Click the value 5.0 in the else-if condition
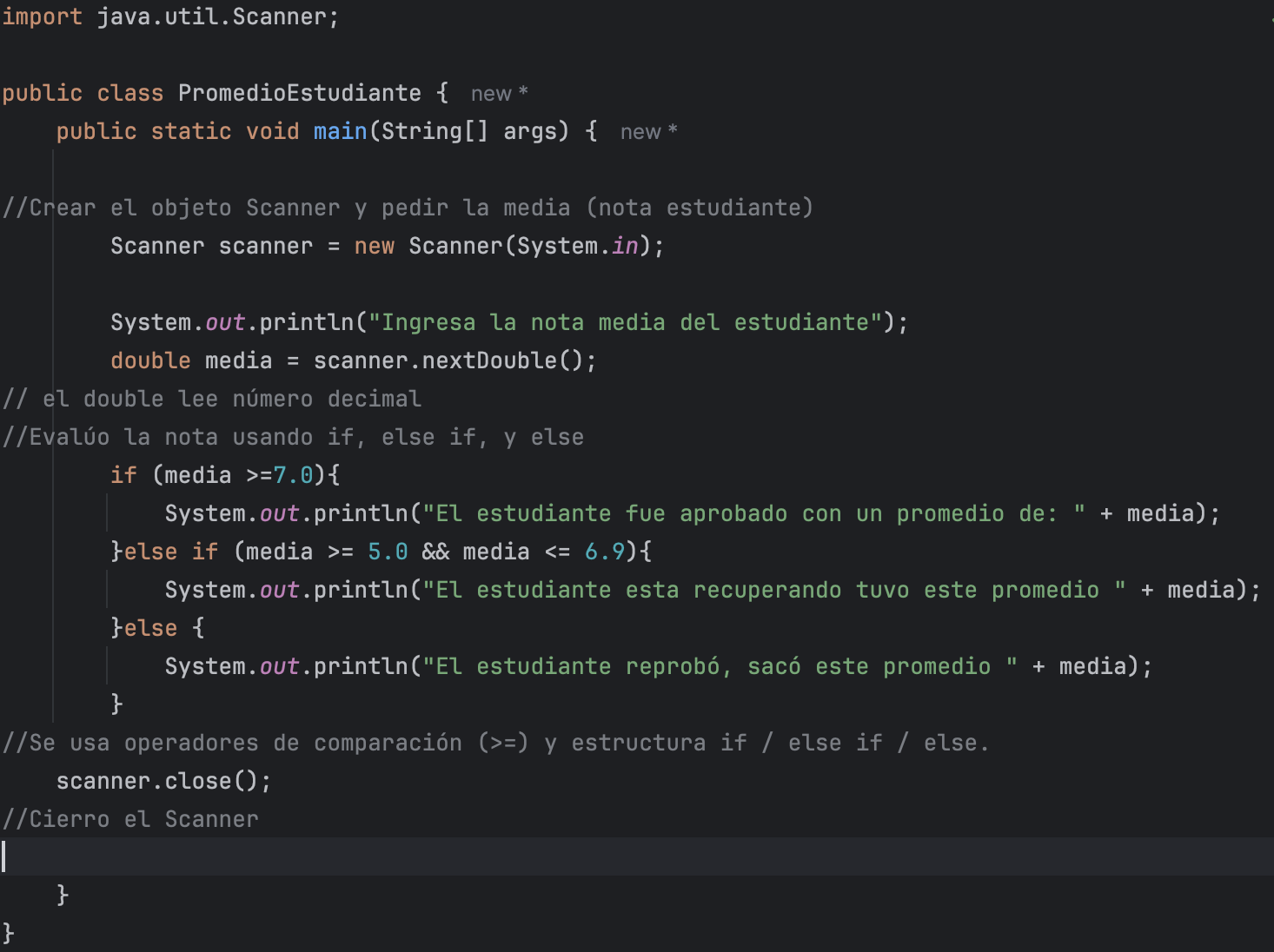1274x952 pixels. coord(388,552)
